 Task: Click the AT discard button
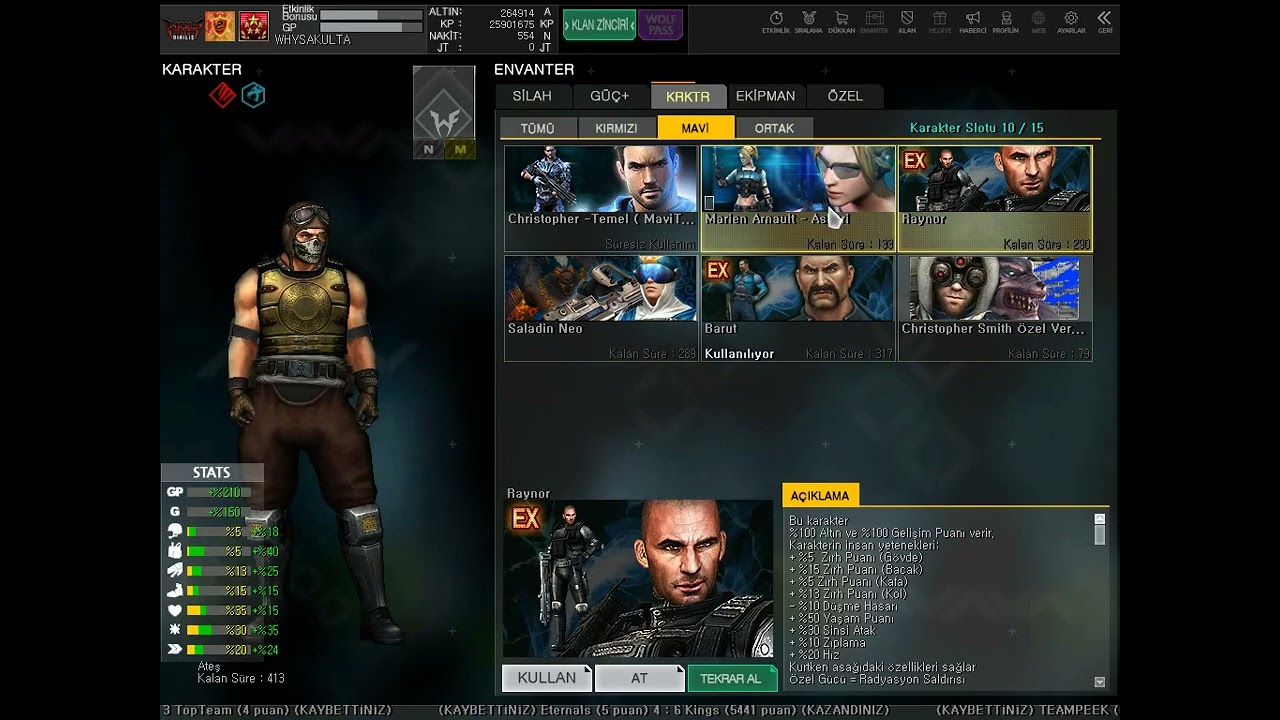[x=639, y=678]
